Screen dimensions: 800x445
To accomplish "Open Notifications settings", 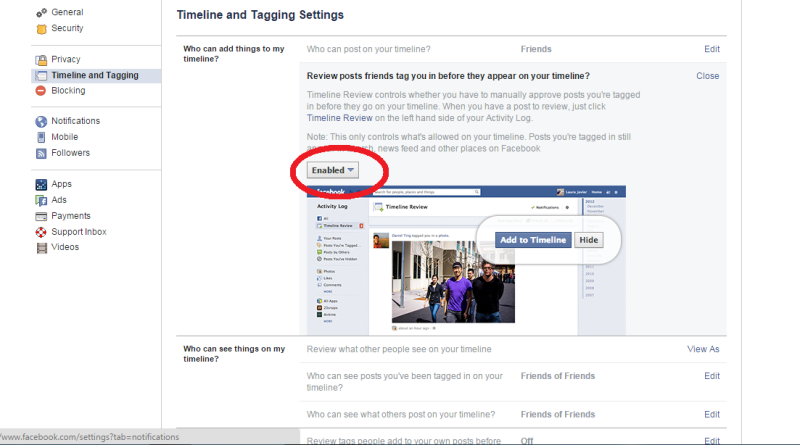I will click(x=76, y=121).
